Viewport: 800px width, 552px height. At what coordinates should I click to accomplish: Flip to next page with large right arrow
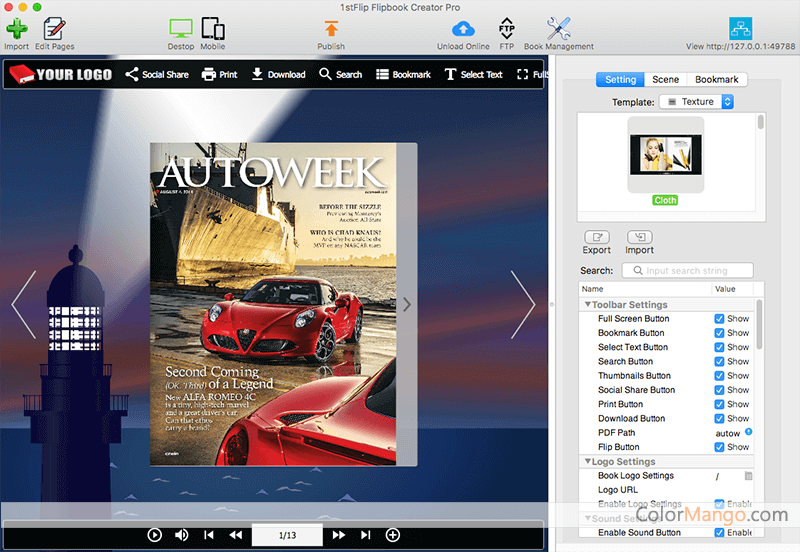point(523,305)
